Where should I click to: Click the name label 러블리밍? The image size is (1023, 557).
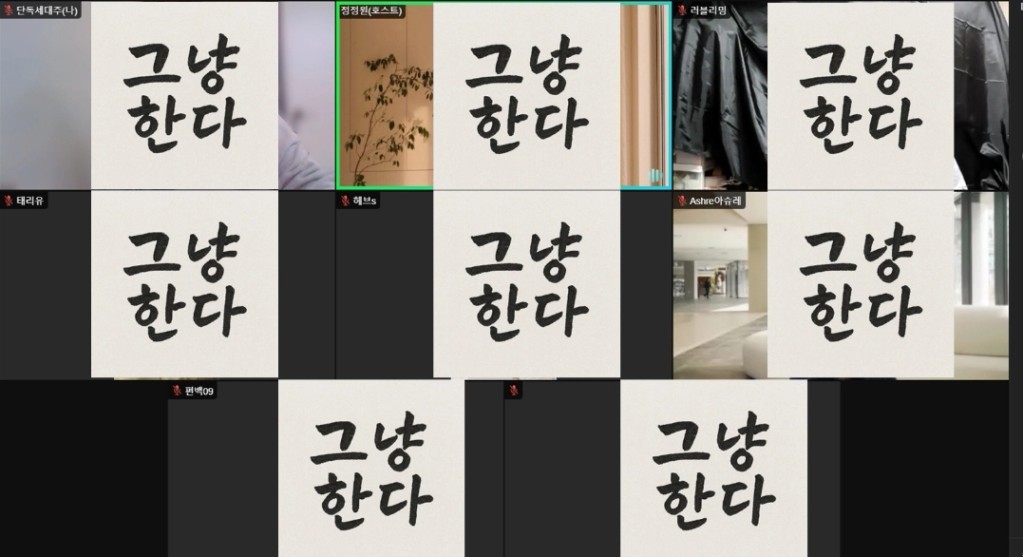(x=709, y=10)
